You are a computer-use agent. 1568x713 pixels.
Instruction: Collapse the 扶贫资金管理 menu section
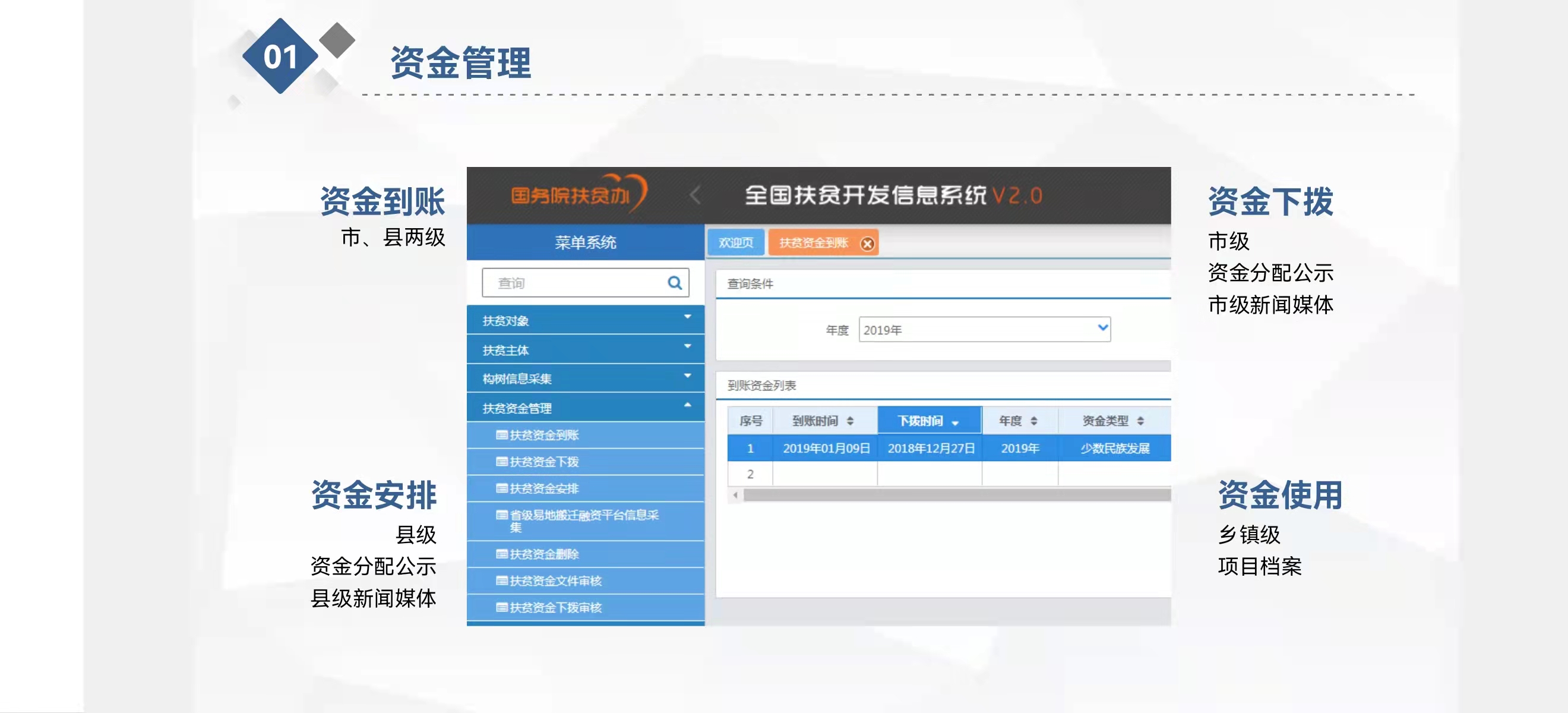click(x=585, y=408)
